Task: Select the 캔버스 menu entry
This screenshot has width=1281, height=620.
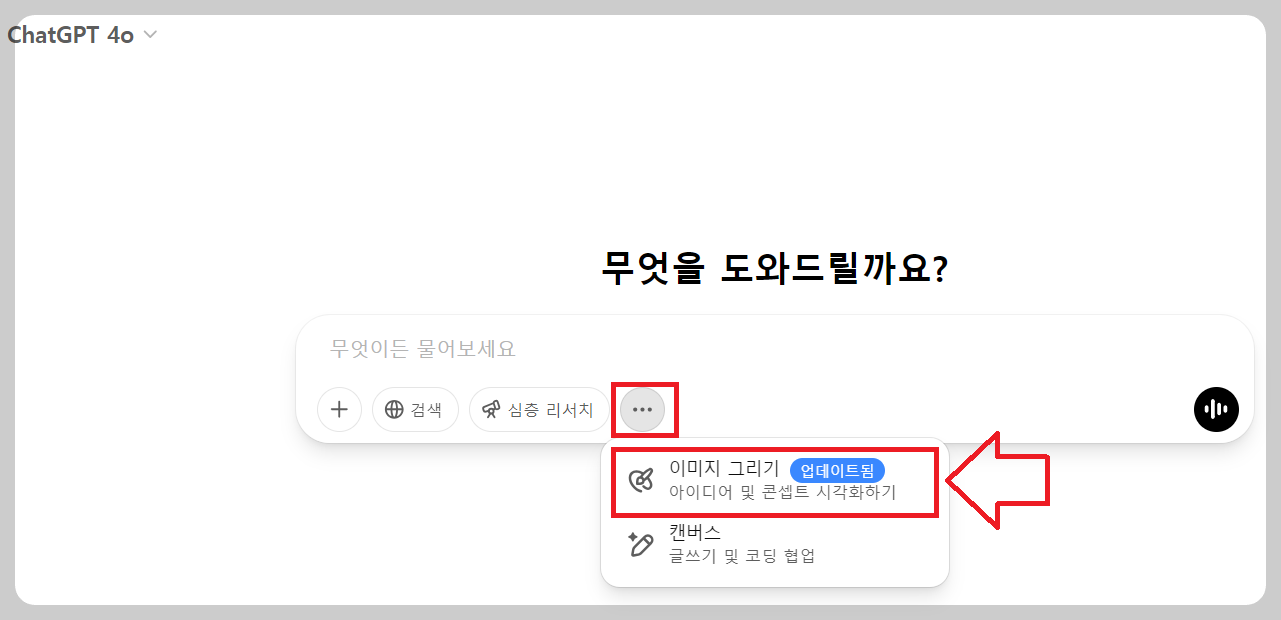Action: click(775, 544)
